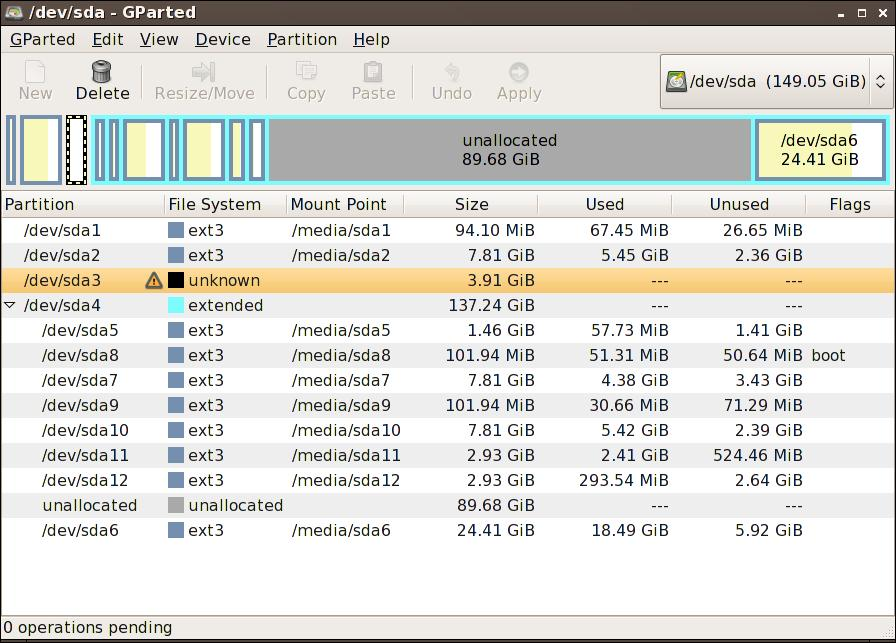Click the unallocated region in graphical bar
This screenshot has width=896, height=643.
coord(510,148)
